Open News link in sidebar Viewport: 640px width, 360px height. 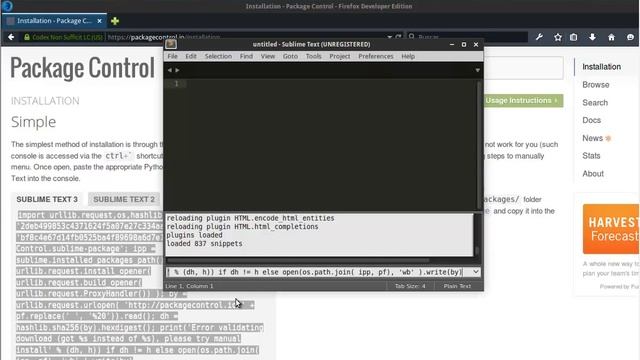pyautogui.click(x=592, y=138)
